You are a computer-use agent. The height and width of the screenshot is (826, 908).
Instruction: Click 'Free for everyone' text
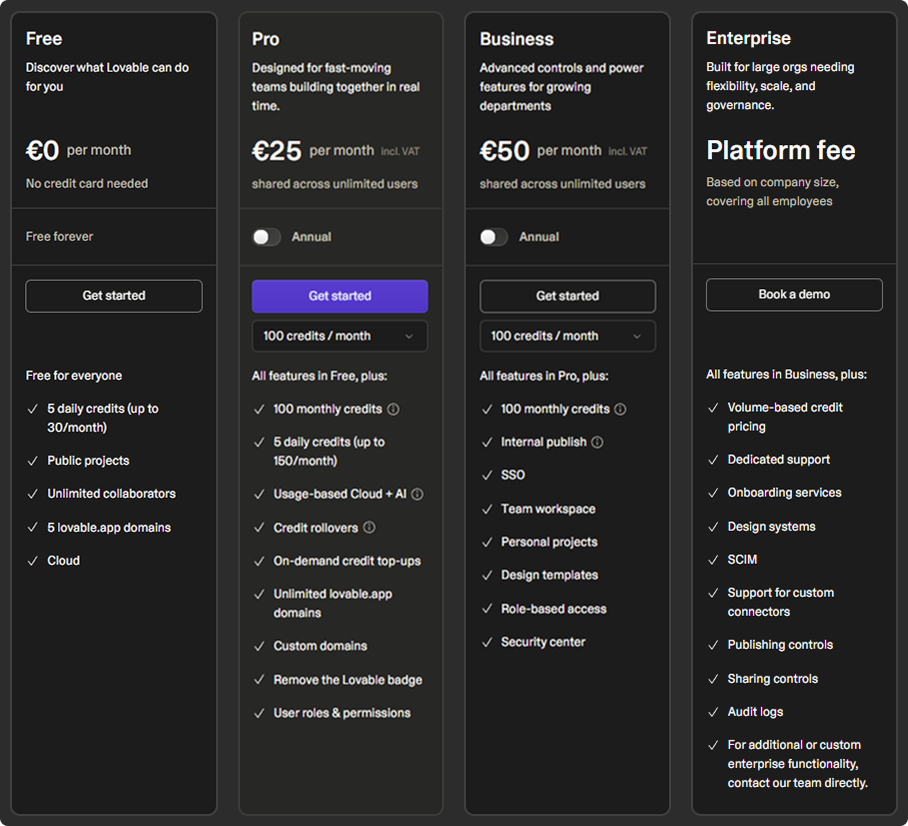[x=74, y=376]
